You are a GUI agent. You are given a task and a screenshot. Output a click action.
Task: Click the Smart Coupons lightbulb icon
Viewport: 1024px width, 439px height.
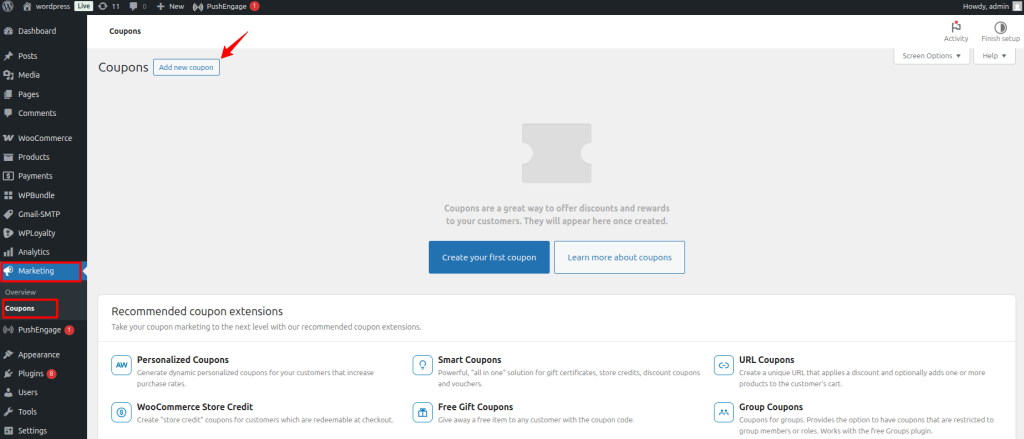(x=423, y=365)
